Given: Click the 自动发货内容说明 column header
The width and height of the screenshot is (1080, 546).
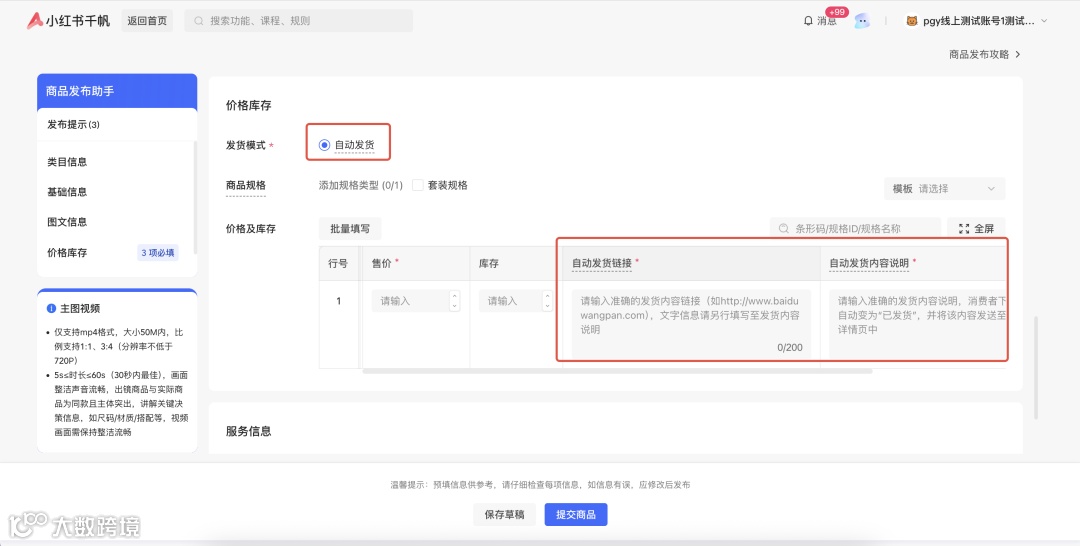Looking at the screenshot, I should point(913,263).
